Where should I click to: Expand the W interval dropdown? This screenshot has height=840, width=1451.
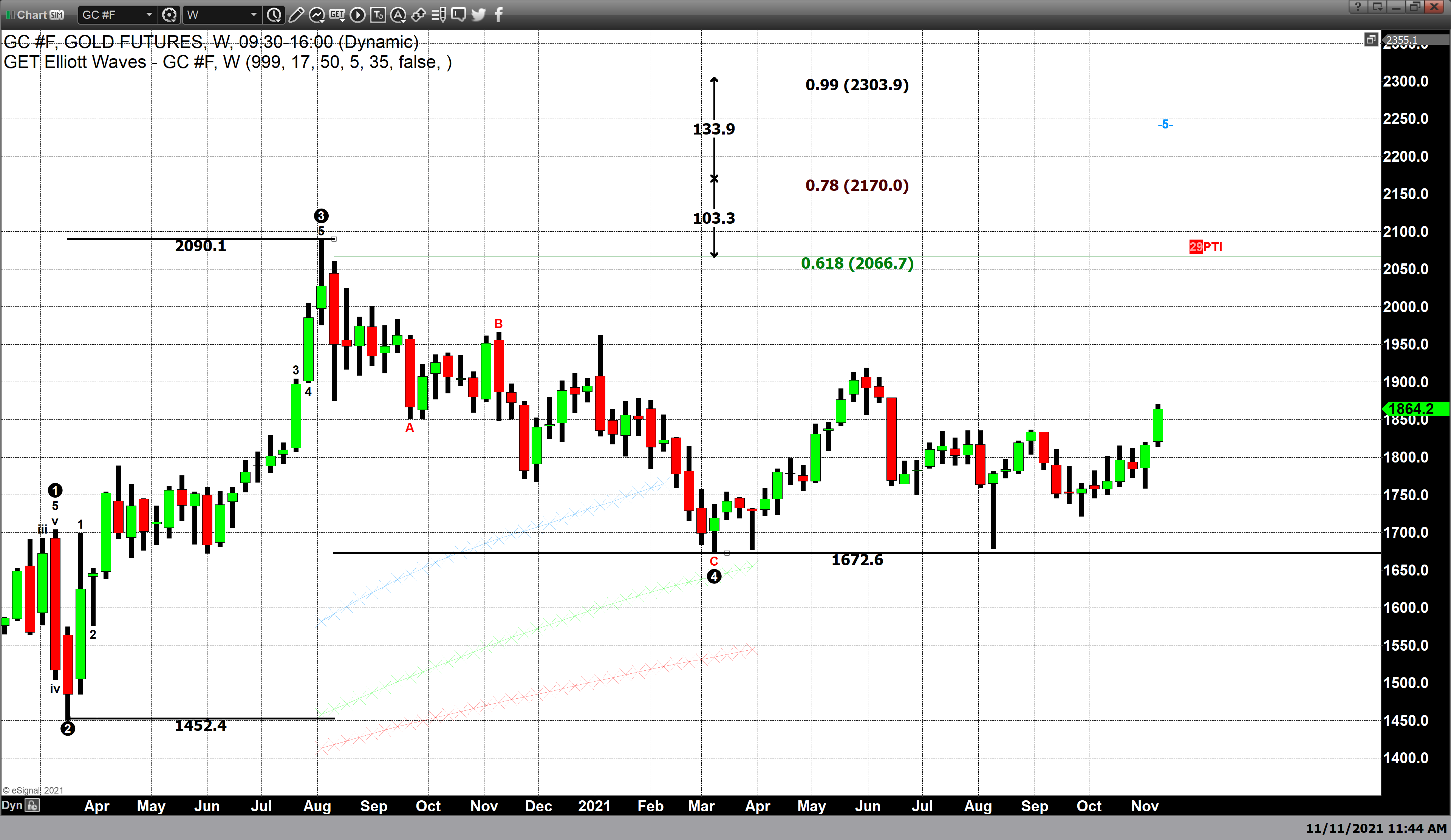click(253, 15)
